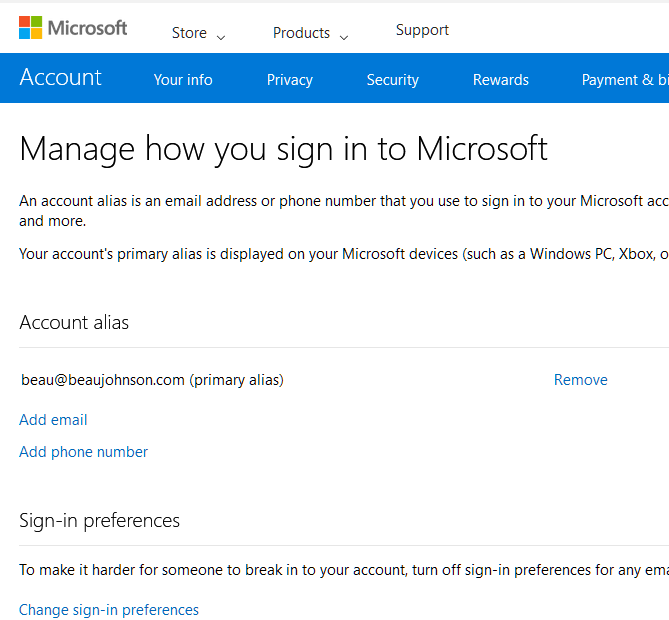Select the beau@beaujohnson.com primary alias text
Image resolution: width=669 pixels, height=620 pixels.
152,380
